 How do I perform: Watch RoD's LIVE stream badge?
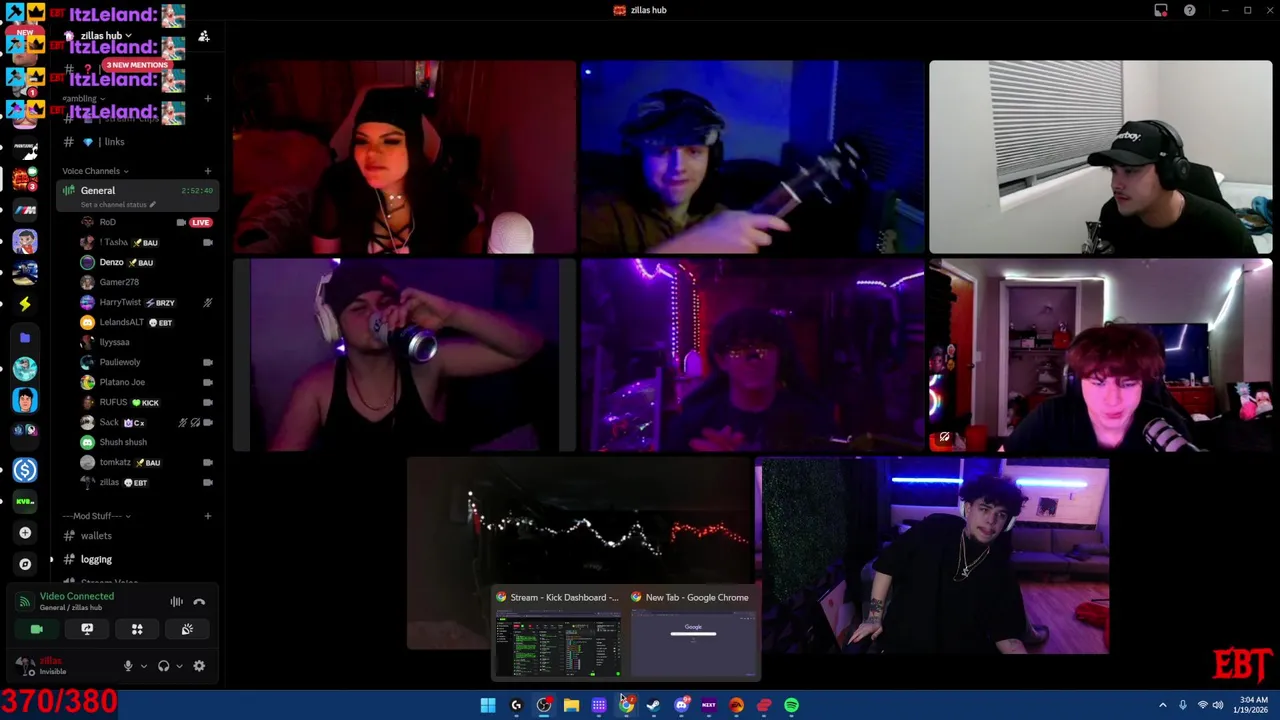click(x=200, y=222)
